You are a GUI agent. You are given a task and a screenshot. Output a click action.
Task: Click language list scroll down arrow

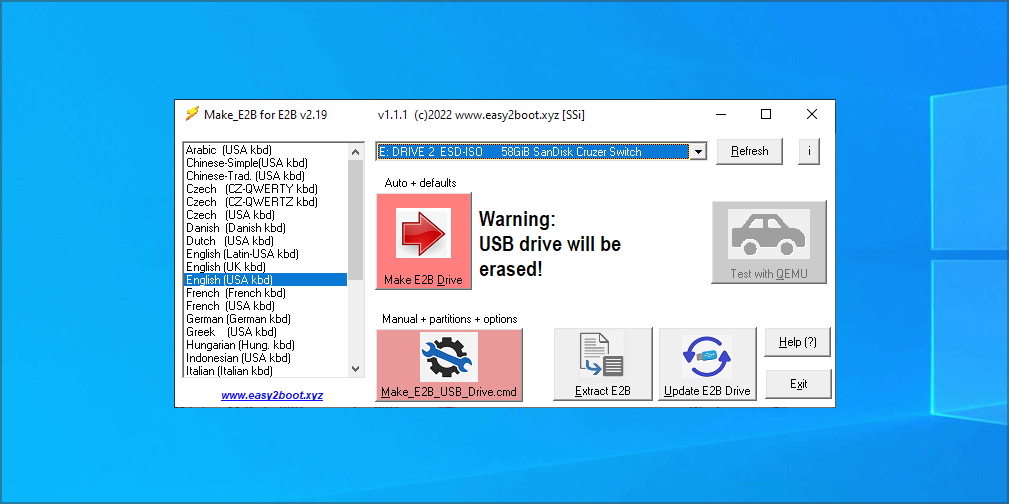tap(355, 369)
